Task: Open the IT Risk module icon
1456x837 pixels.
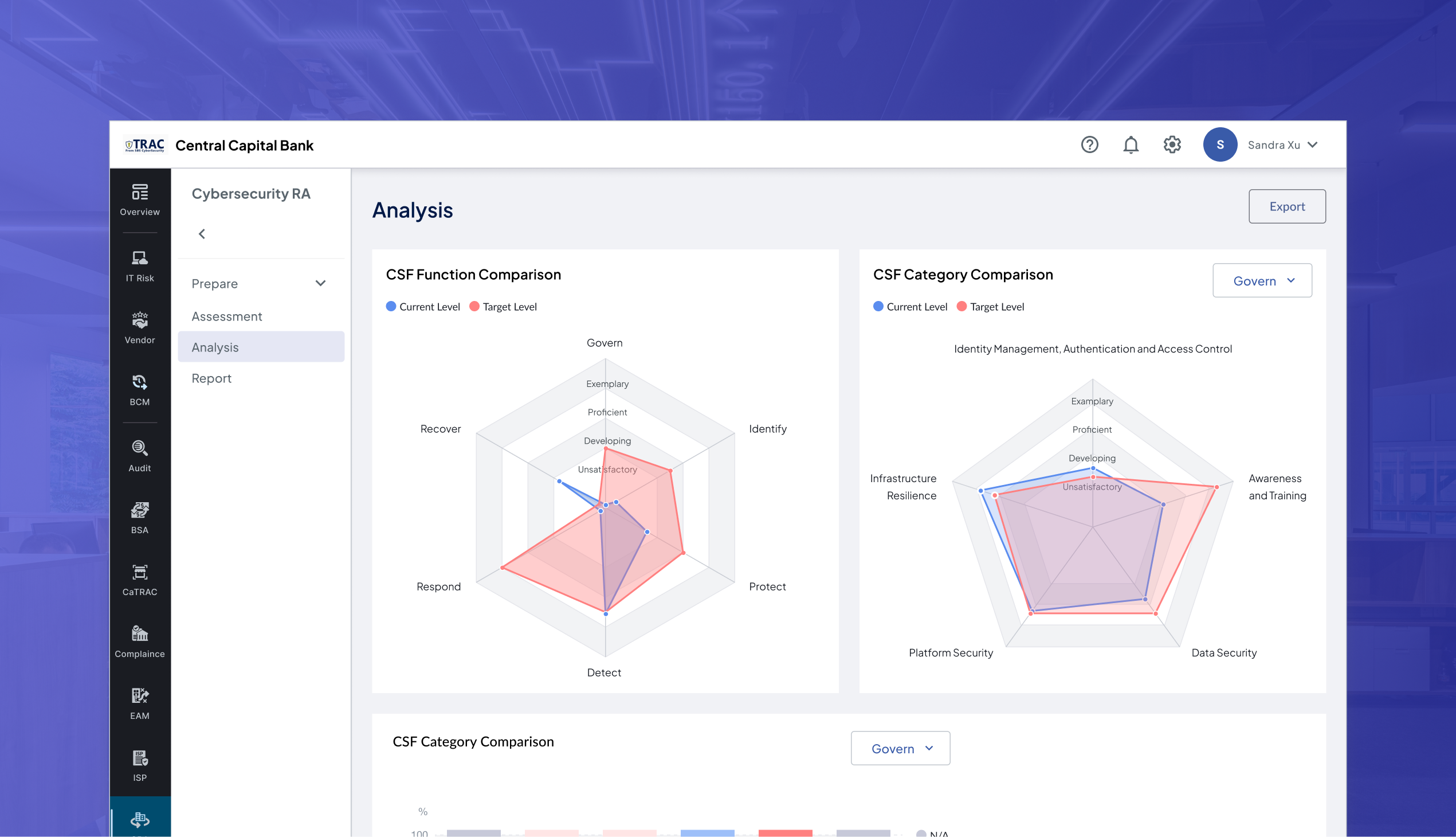Action: point(140,265)
